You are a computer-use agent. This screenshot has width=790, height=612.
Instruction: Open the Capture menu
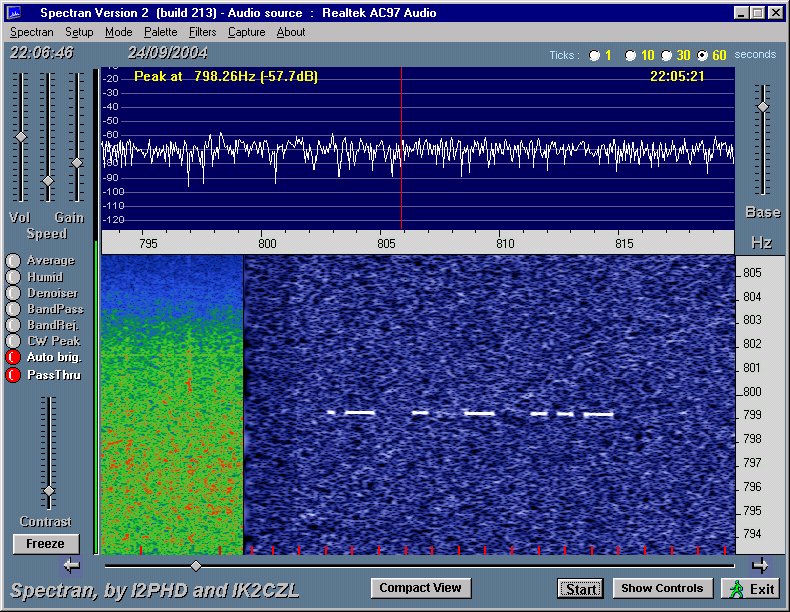click(246, 32)
